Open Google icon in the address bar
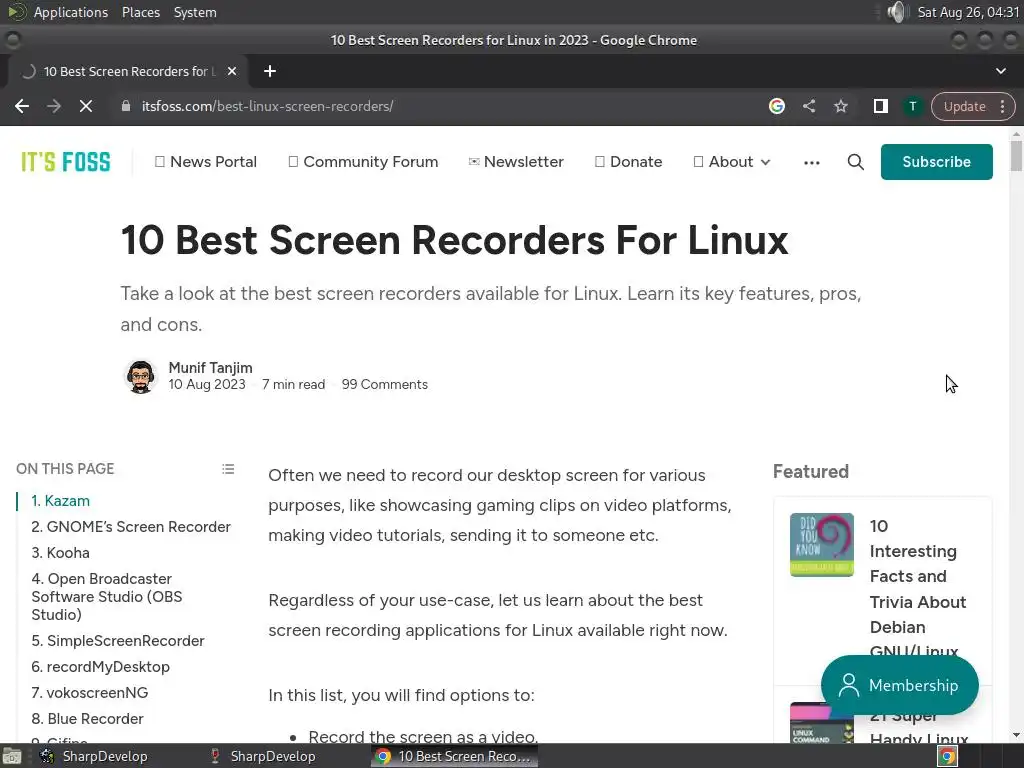 (x=776, y=106)
